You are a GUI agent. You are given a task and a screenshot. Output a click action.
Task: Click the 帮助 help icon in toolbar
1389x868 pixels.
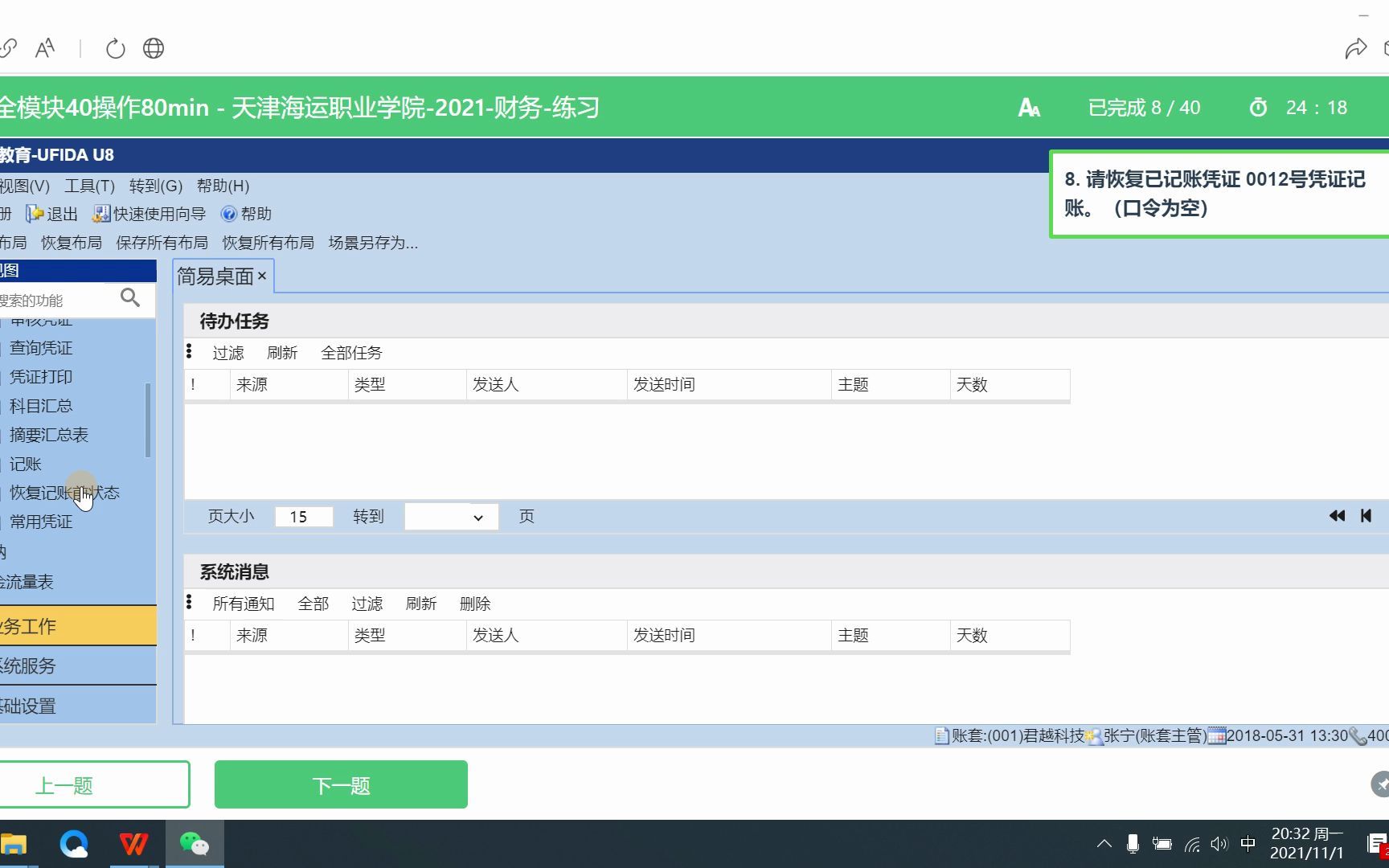click(247, 214)
